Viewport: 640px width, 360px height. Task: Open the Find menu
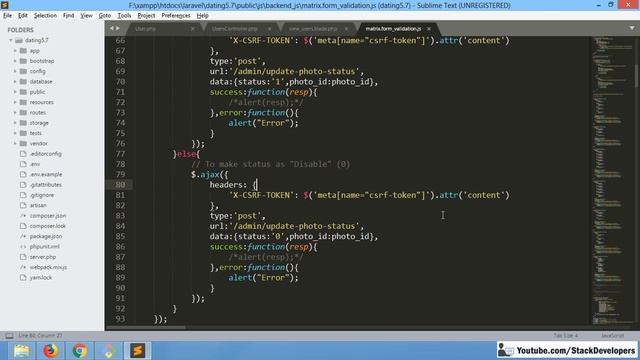[x=68, y=16]
